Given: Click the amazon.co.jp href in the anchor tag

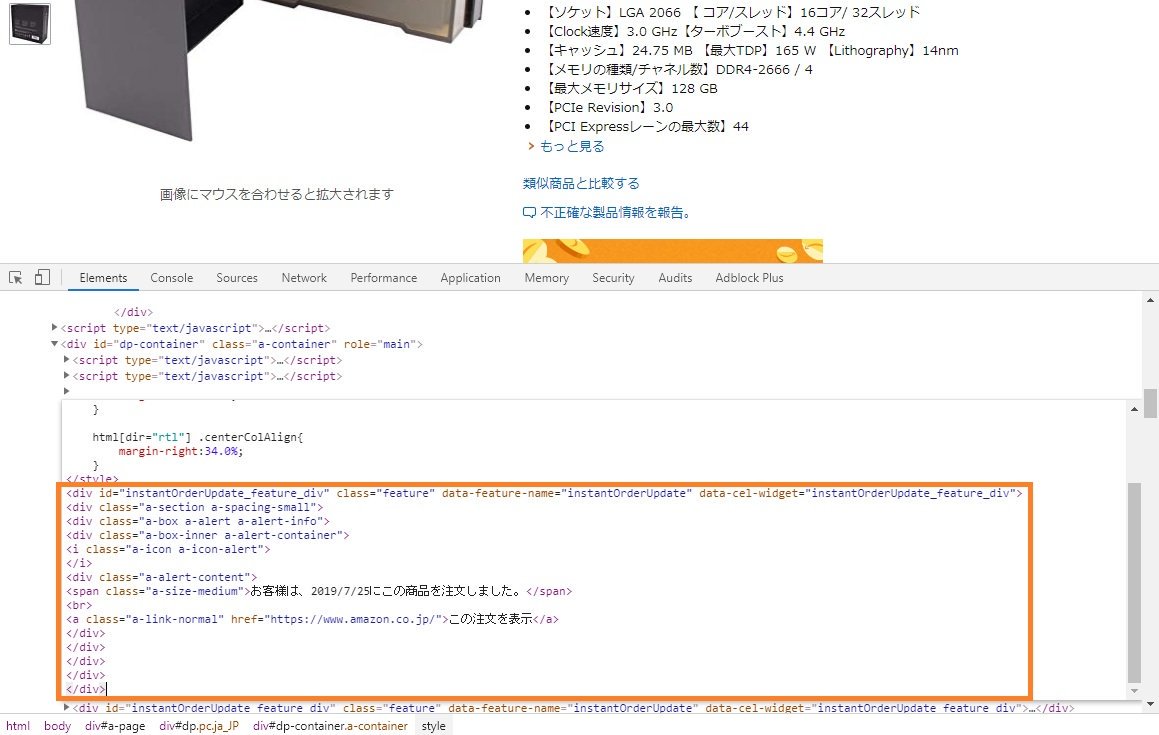Looking at the screenshot, I should pos(356,619).
